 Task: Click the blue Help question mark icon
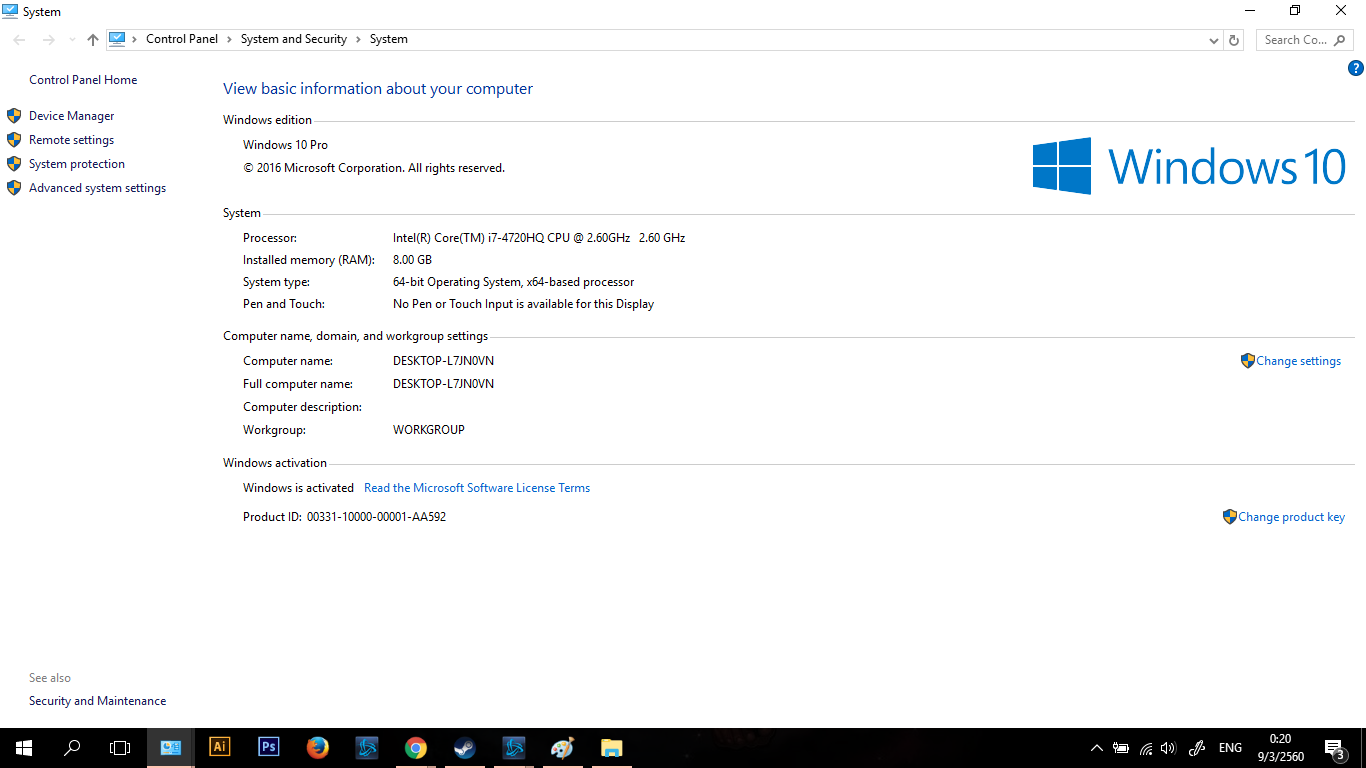coord(1356,68)
